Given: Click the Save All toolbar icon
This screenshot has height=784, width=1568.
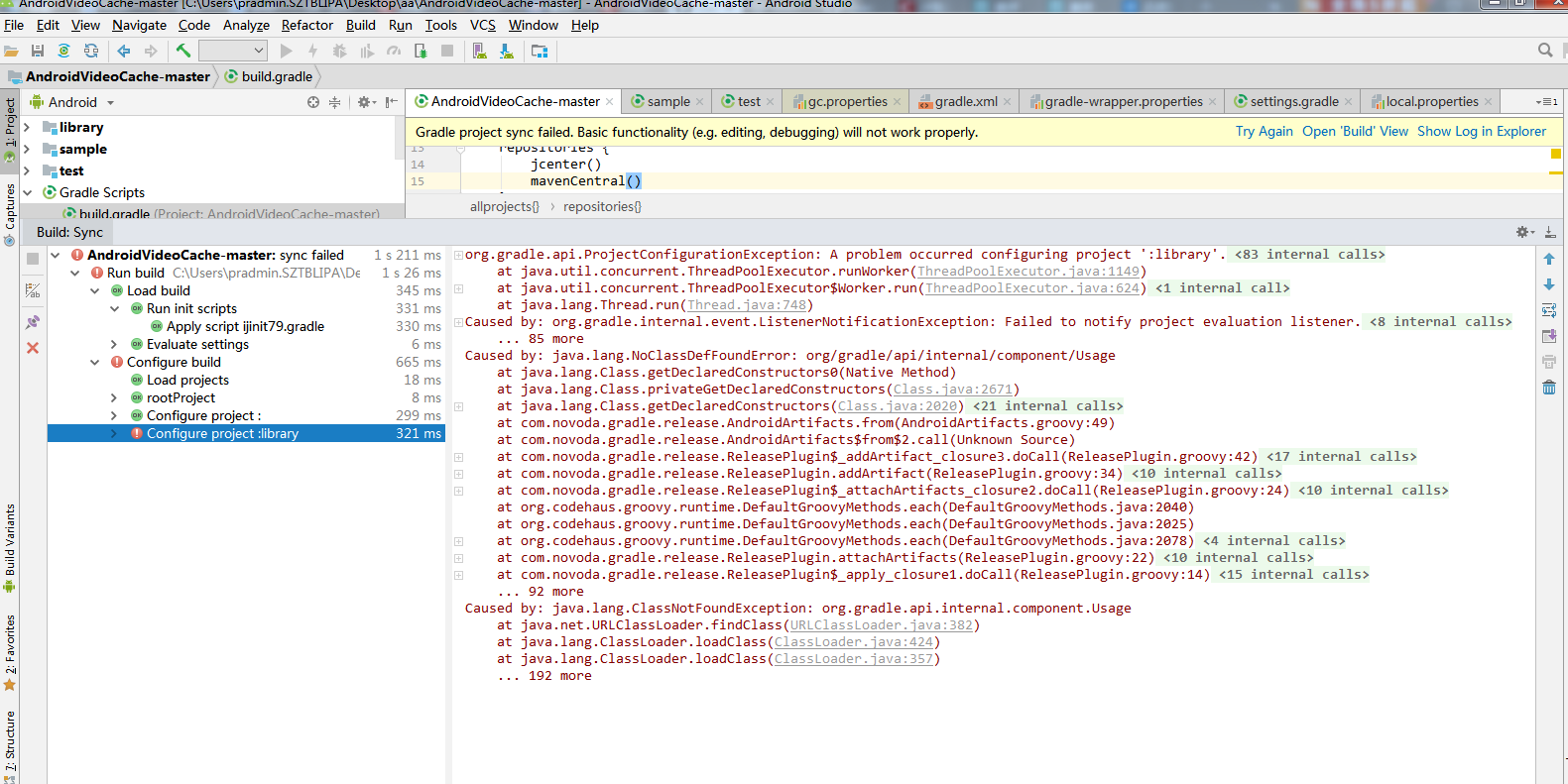Looking at the screenshot, I should (x=38, y=51).
